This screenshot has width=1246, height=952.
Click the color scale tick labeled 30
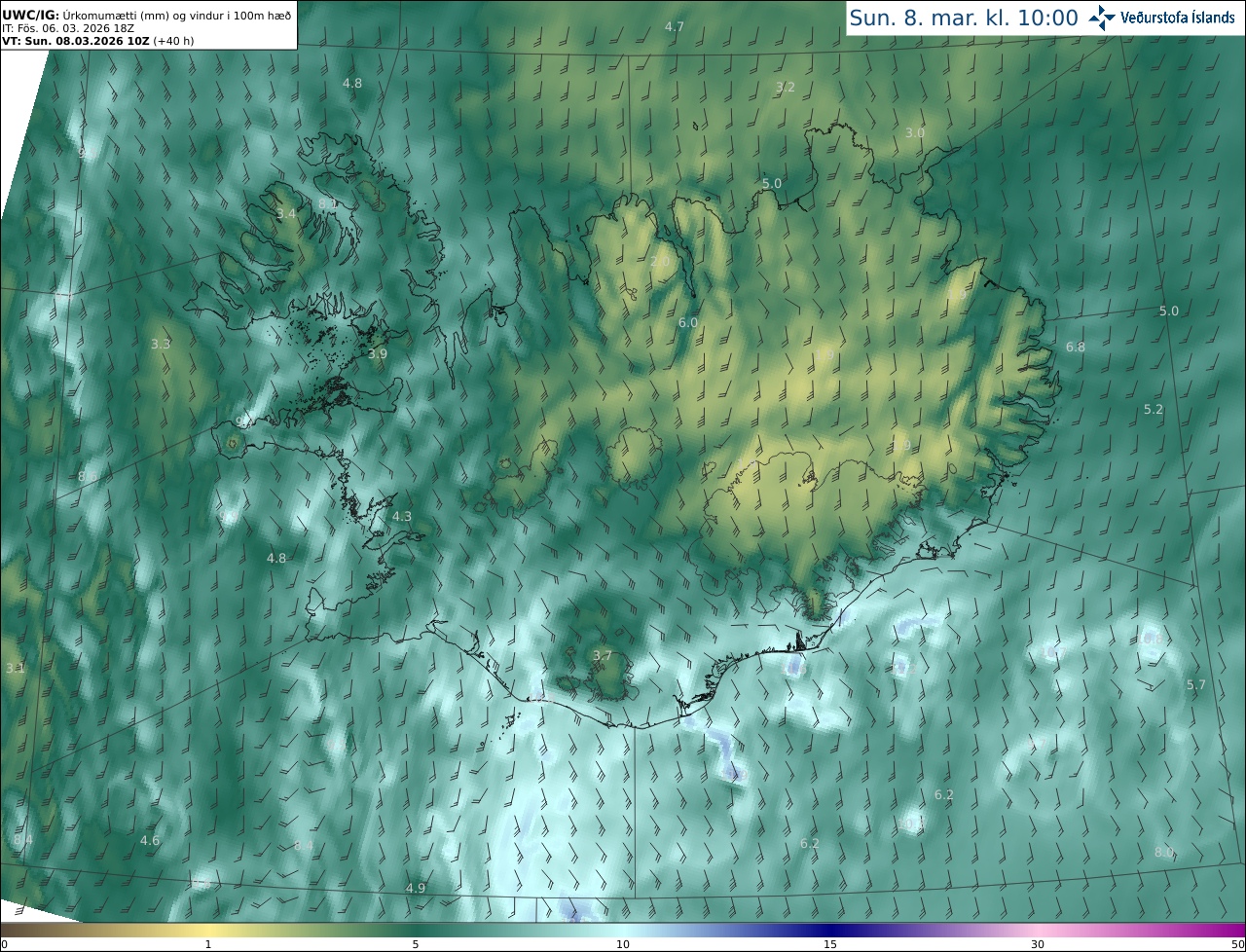(1038, 944)
